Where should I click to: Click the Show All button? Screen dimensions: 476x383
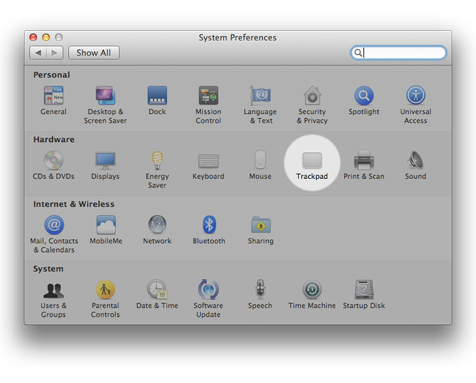(94, 53)
